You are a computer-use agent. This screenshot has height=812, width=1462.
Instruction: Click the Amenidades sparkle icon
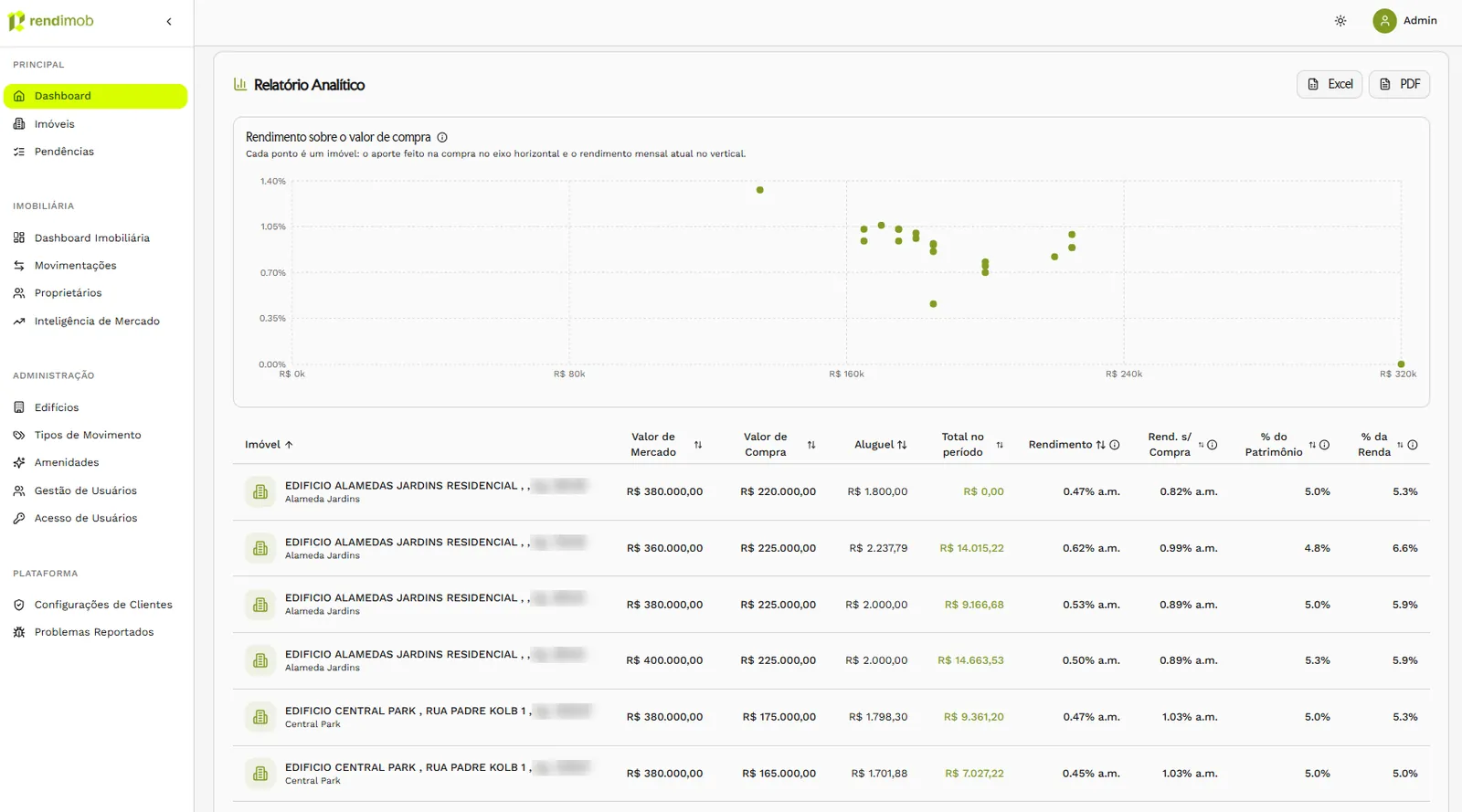tap(19, 463)
